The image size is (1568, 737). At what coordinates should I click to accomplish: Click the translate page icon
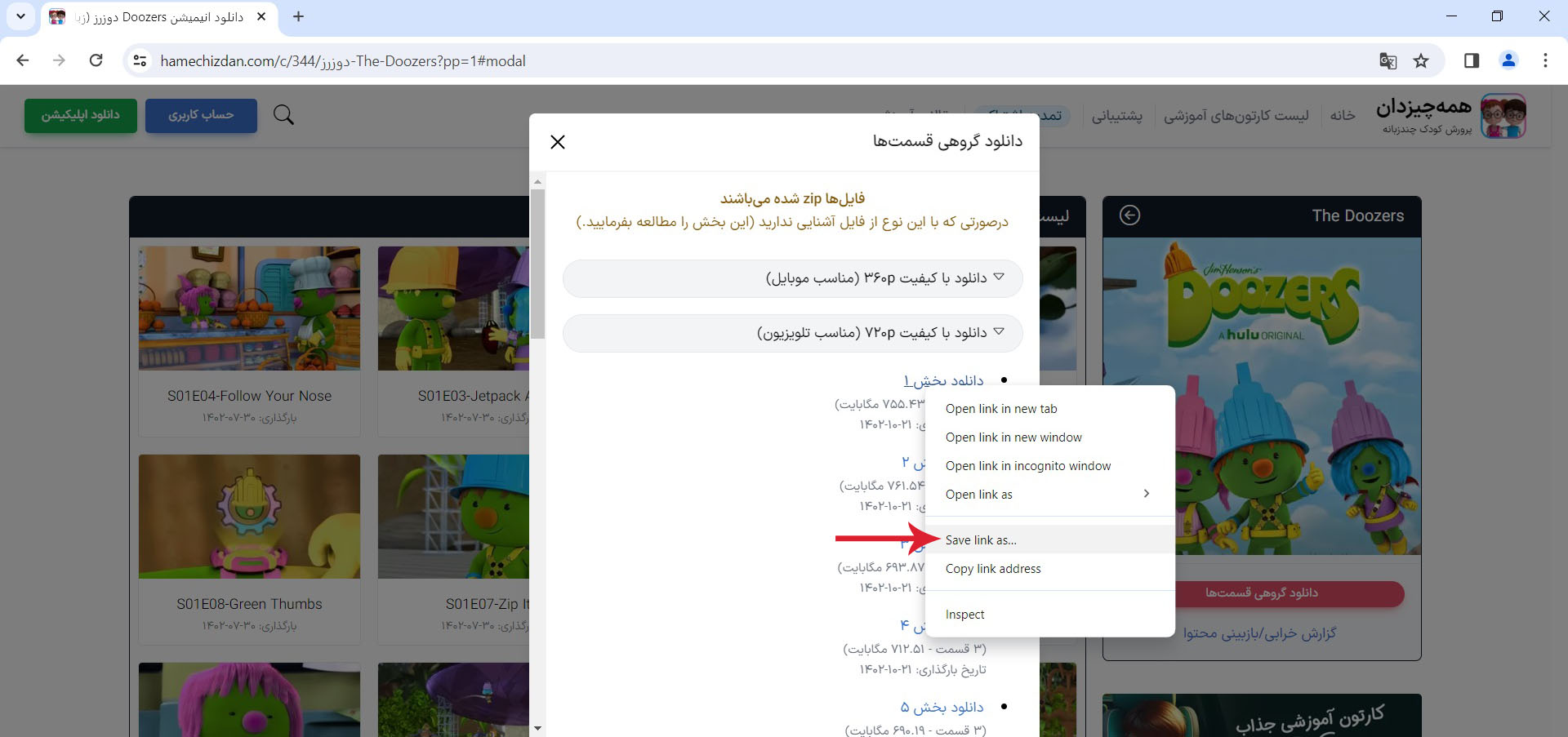(x=1388, y=60)
